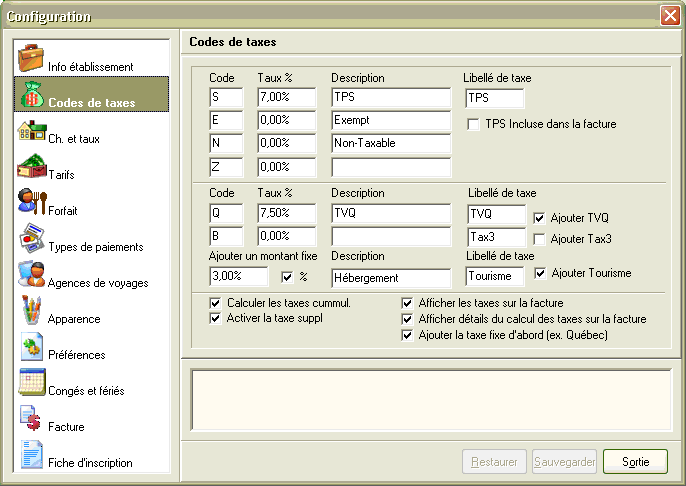Image resolution: width=686 pixels, height=486 pixels.
Task: Close the Configuration window
Action: [669, 16]
